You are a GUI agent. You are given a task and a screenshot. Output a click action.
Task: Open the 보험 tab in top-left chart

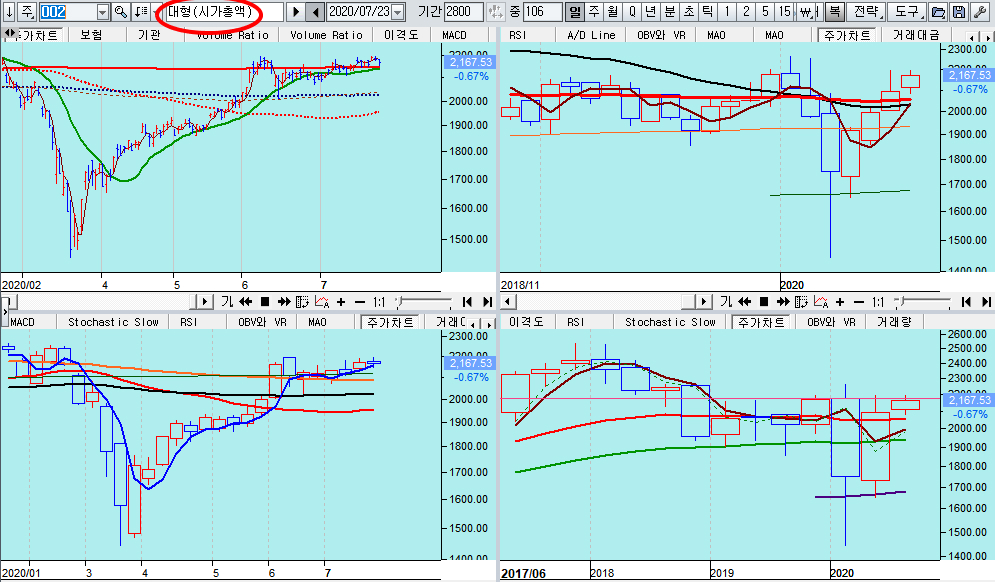click(91, 35)
